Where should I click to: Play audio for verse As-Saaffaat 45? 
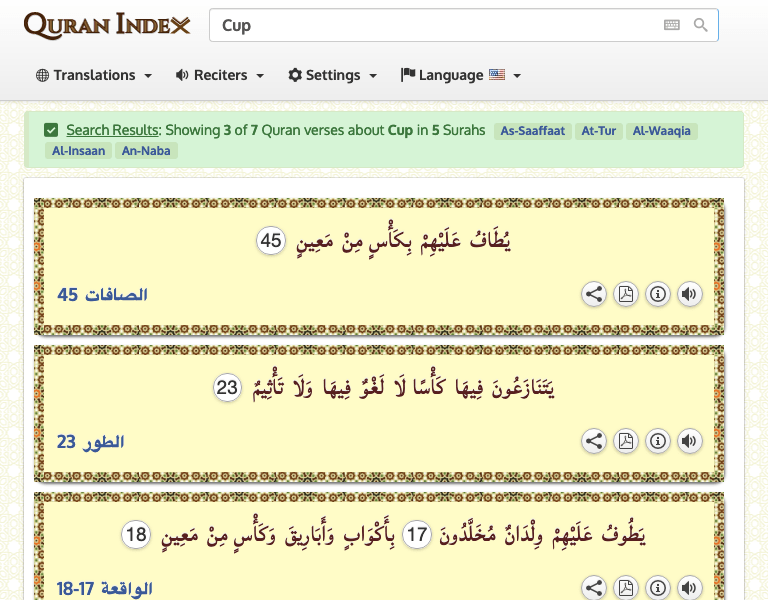[689, 294]
